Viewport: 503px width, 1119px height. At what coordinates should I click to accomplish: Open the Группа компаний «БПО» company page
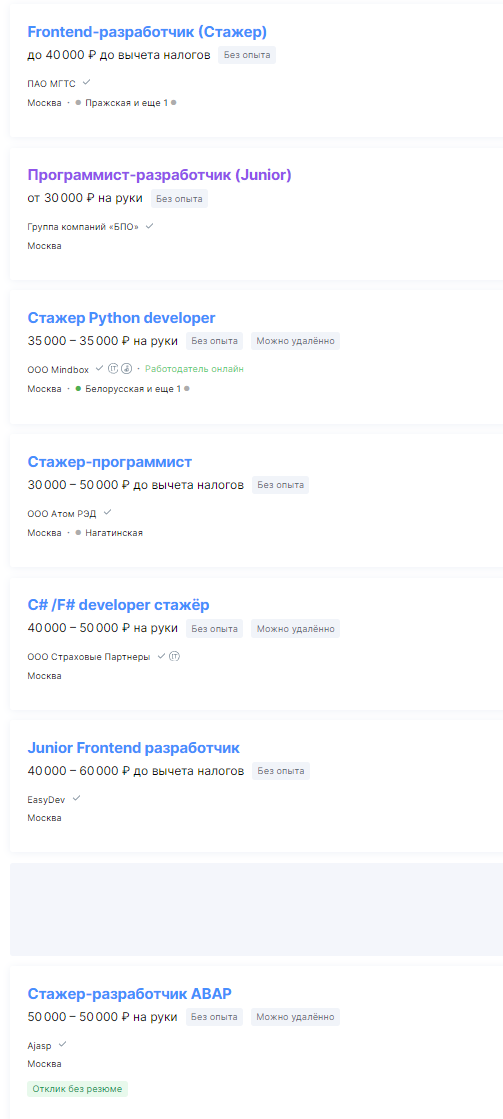click(x=83, y=227)
